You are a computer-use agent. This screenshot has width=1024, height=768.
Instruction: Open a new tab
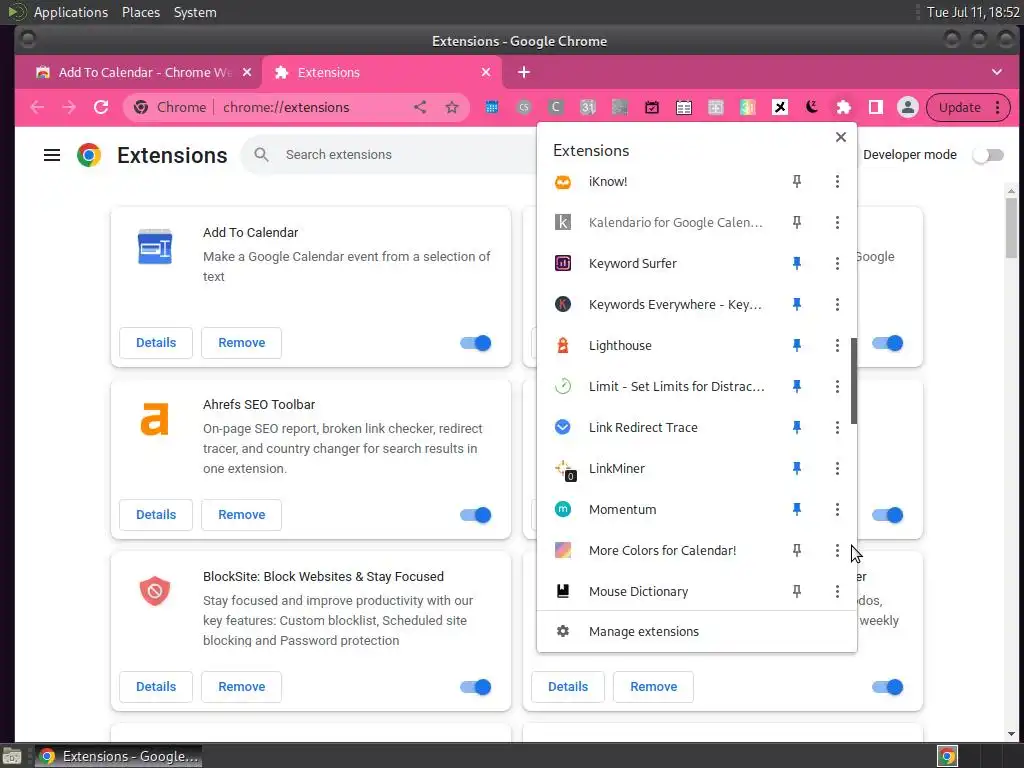click(x=524, y=72)
